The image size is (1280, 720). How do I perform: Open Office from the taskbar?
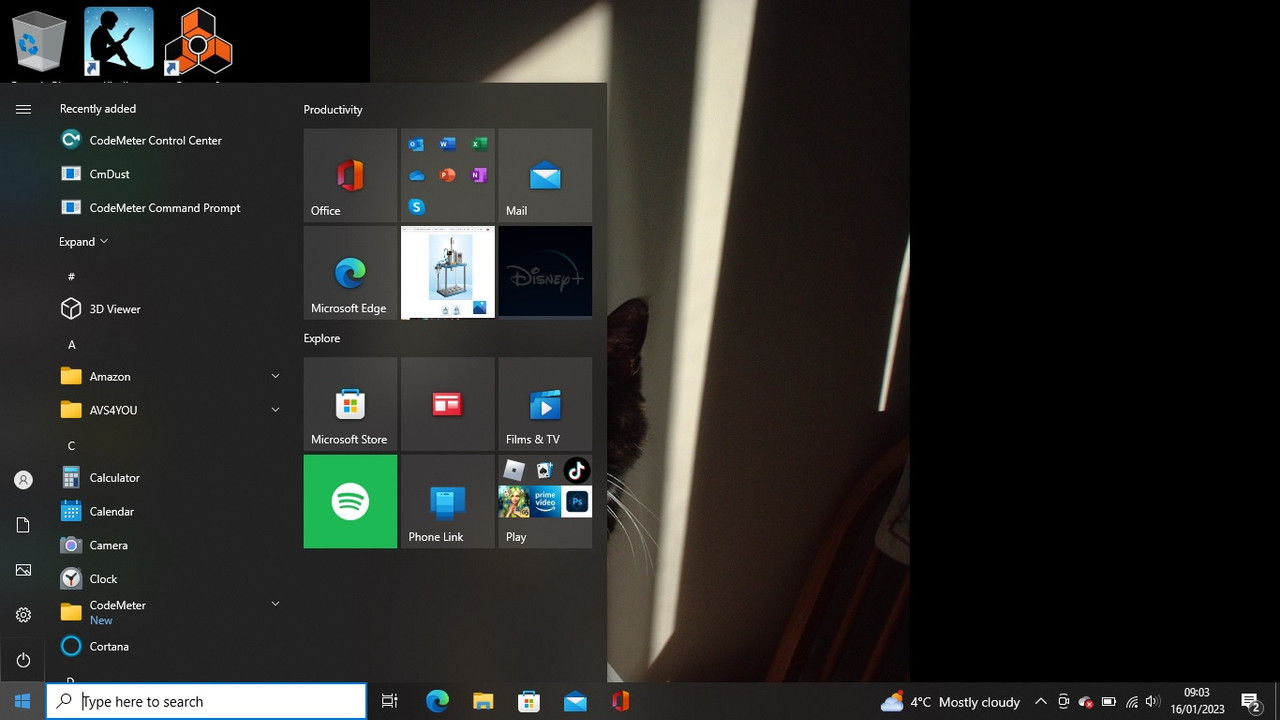pos(621,701)
